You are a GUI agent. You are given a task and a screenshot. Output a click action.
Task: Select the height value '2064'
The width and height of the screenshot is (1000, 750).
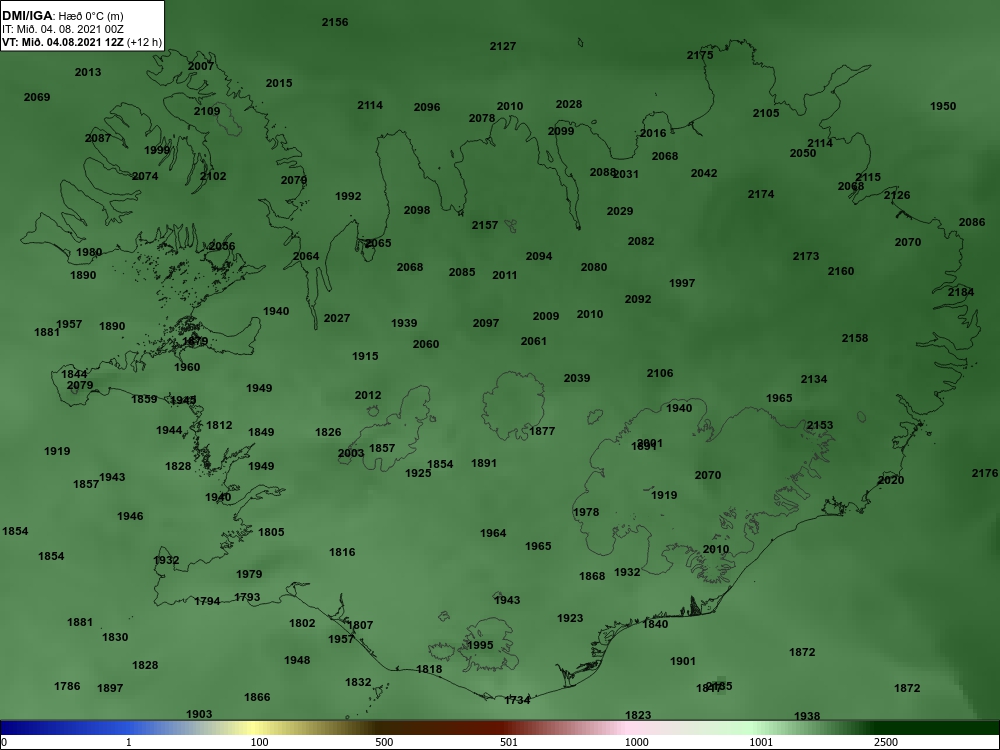coord(305,256)
